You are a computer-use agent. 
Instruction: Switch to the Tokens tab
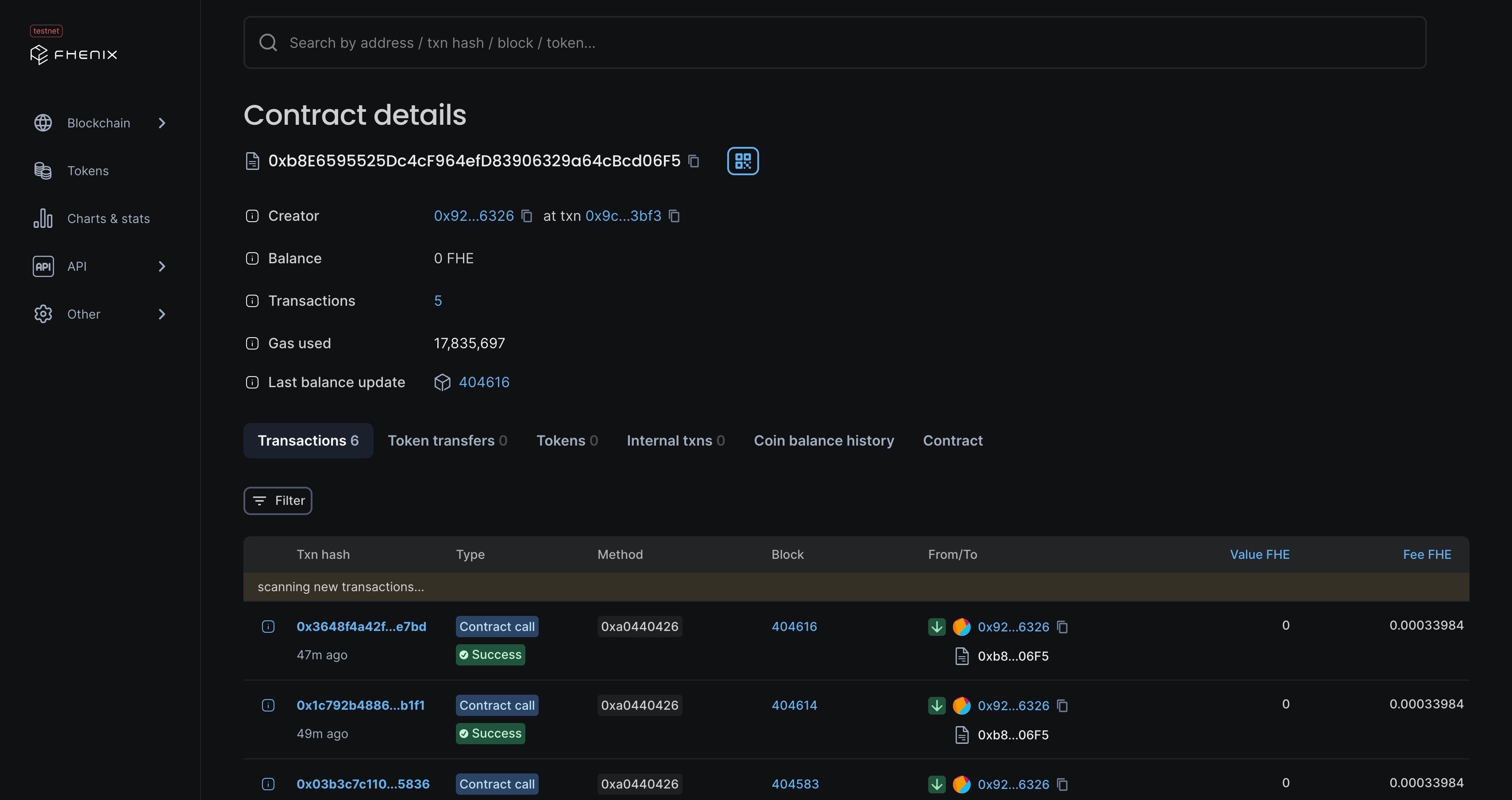567,441
